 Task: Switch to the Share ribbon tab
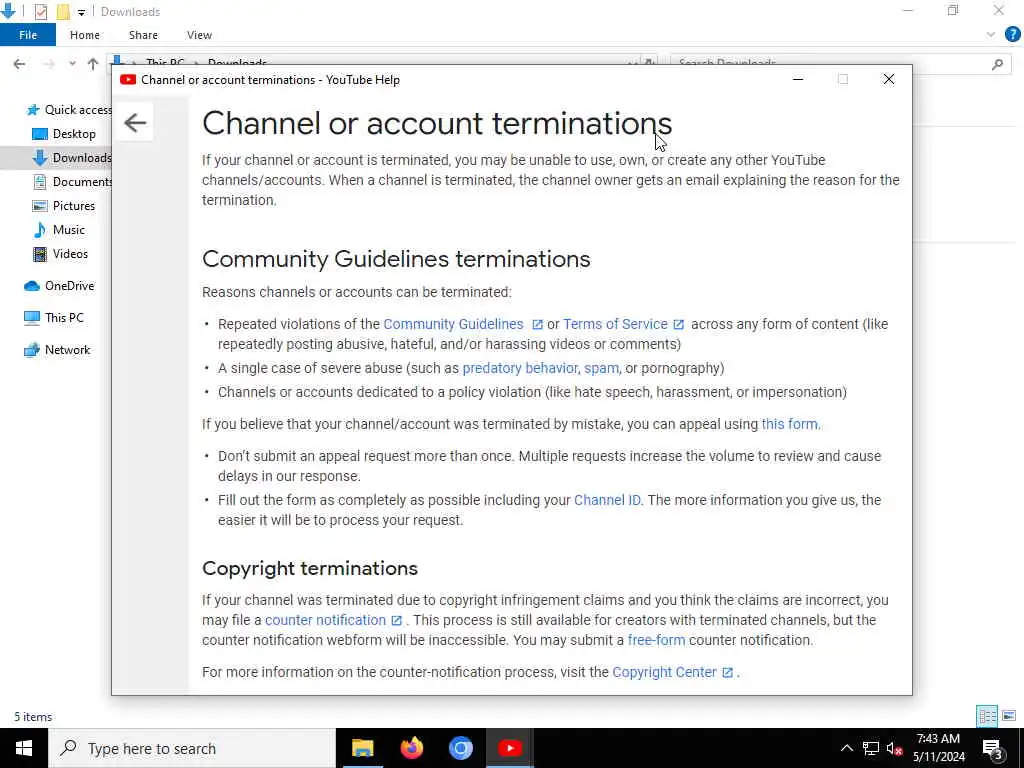pos(143,35)
